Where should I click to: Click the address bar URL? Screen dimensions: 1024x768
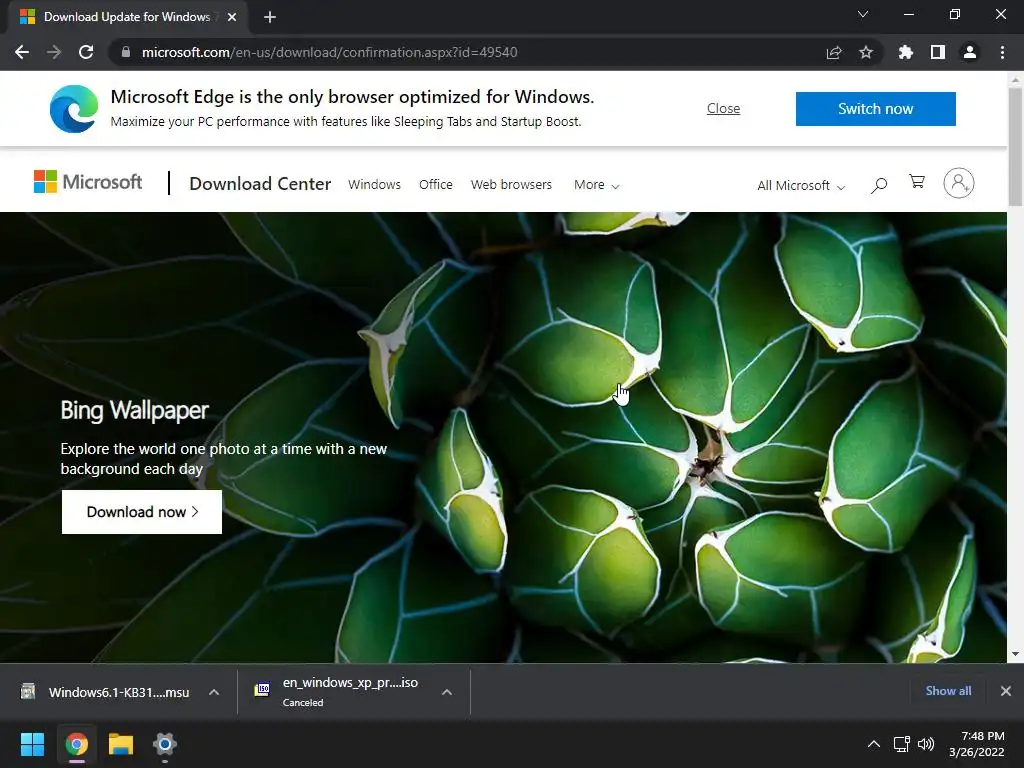click(x=330, y=52)
